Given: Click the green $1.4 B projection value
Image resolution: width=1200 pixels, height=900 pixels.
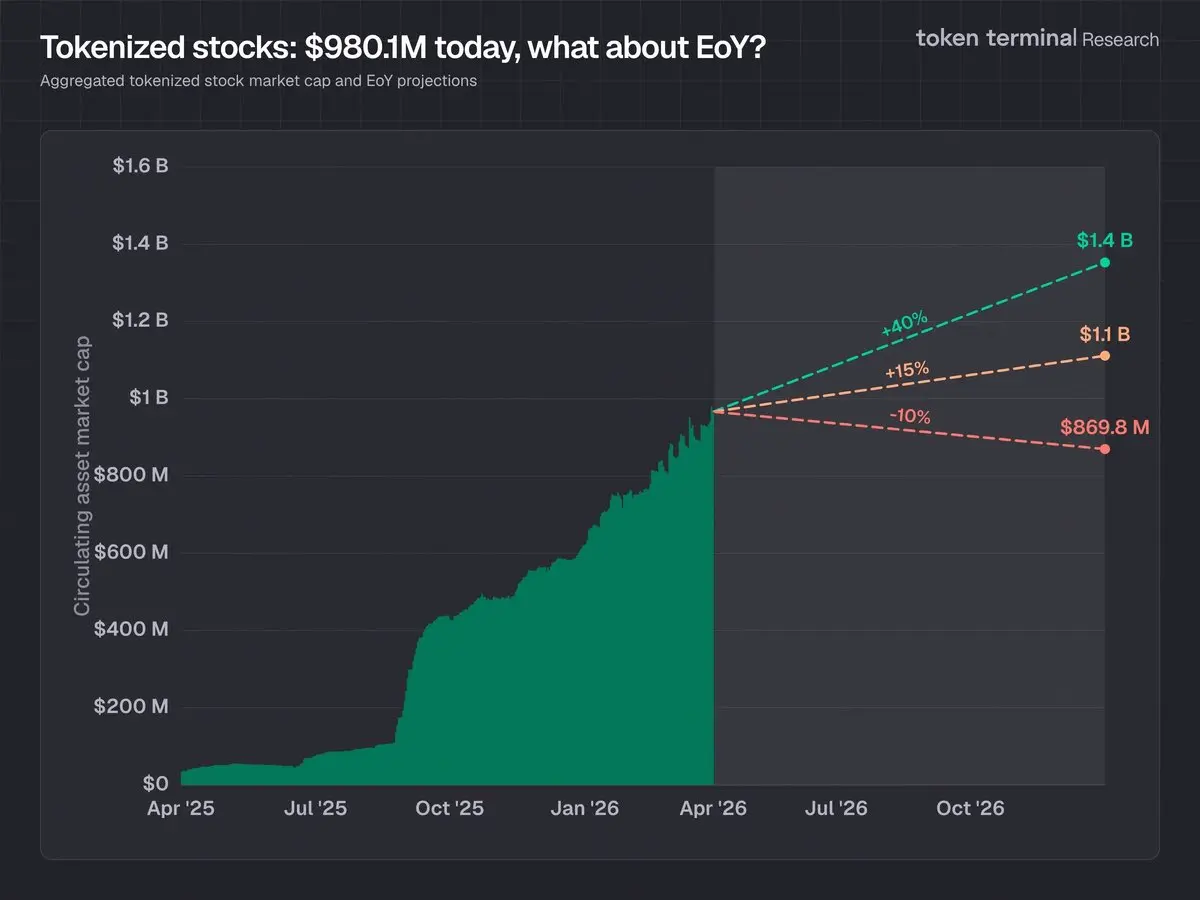Looking at the screenshot, I should pos(1105,240).
